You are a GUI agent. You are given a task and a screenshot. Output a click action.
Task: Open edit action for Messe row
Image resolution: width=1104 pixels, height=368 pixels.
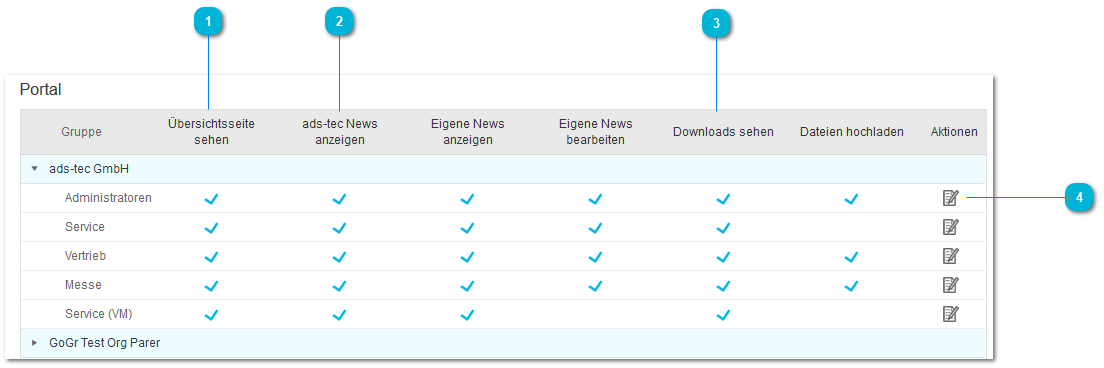coord(951,285)
